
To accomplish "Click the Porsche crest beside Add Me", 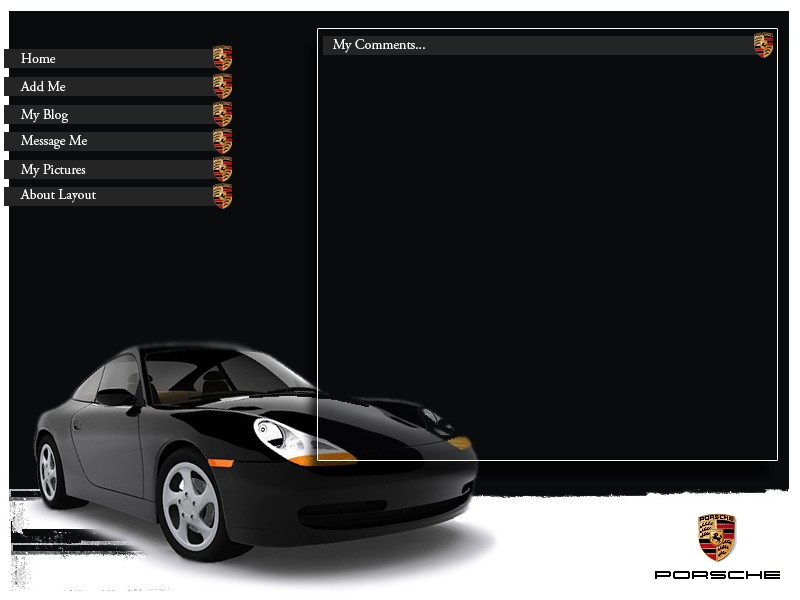I will tap(222, 86).
